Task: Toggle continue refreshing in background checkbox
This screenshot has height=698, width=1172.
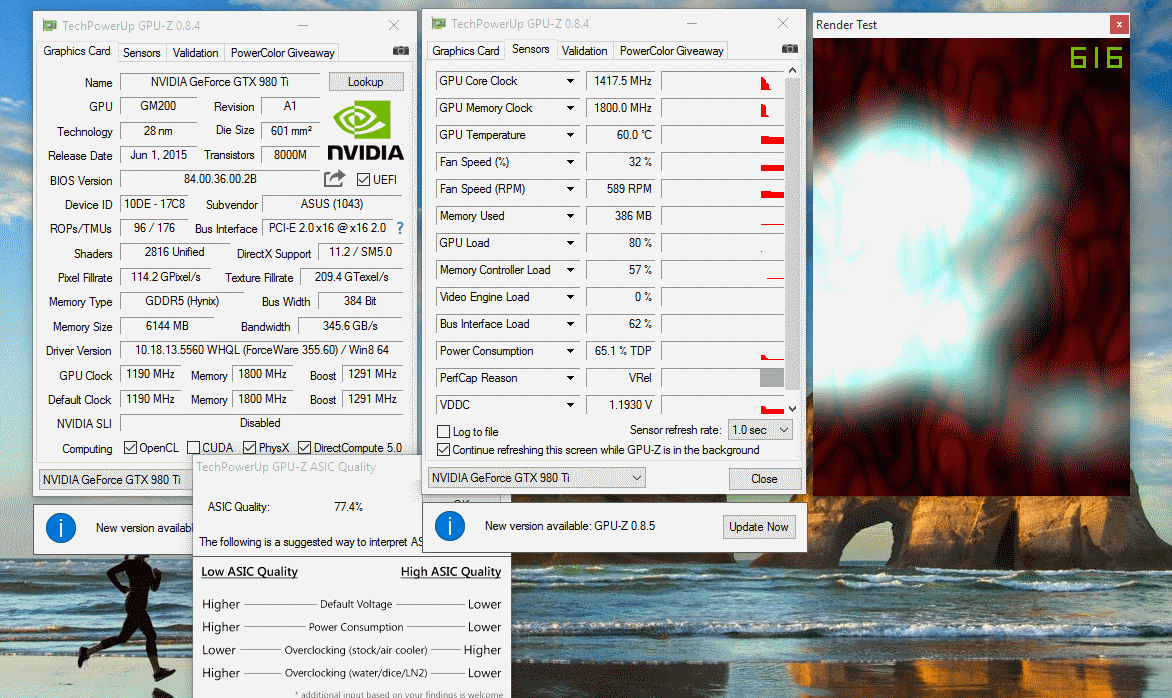Action: click(443, 449)
